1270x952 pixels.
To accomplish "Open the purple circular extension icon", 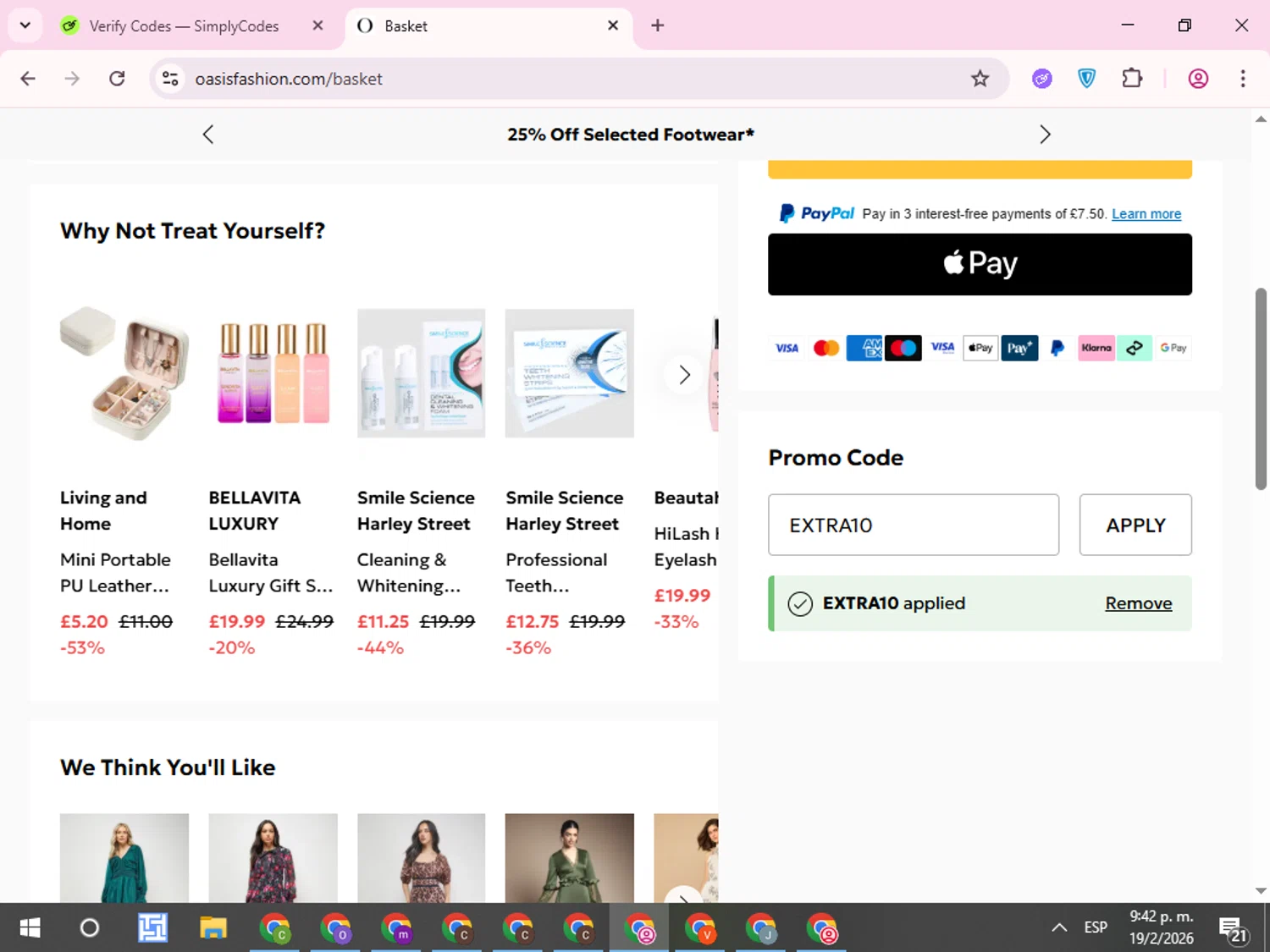I will pos(1042,79).
